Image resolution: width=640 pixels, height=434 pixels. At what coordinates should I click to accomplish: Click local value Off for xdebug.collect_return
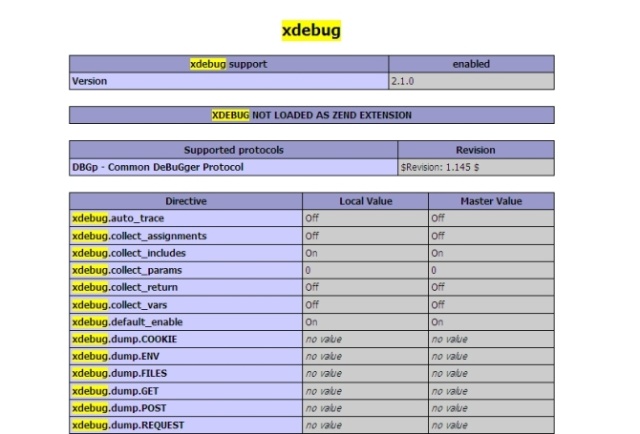366,287
